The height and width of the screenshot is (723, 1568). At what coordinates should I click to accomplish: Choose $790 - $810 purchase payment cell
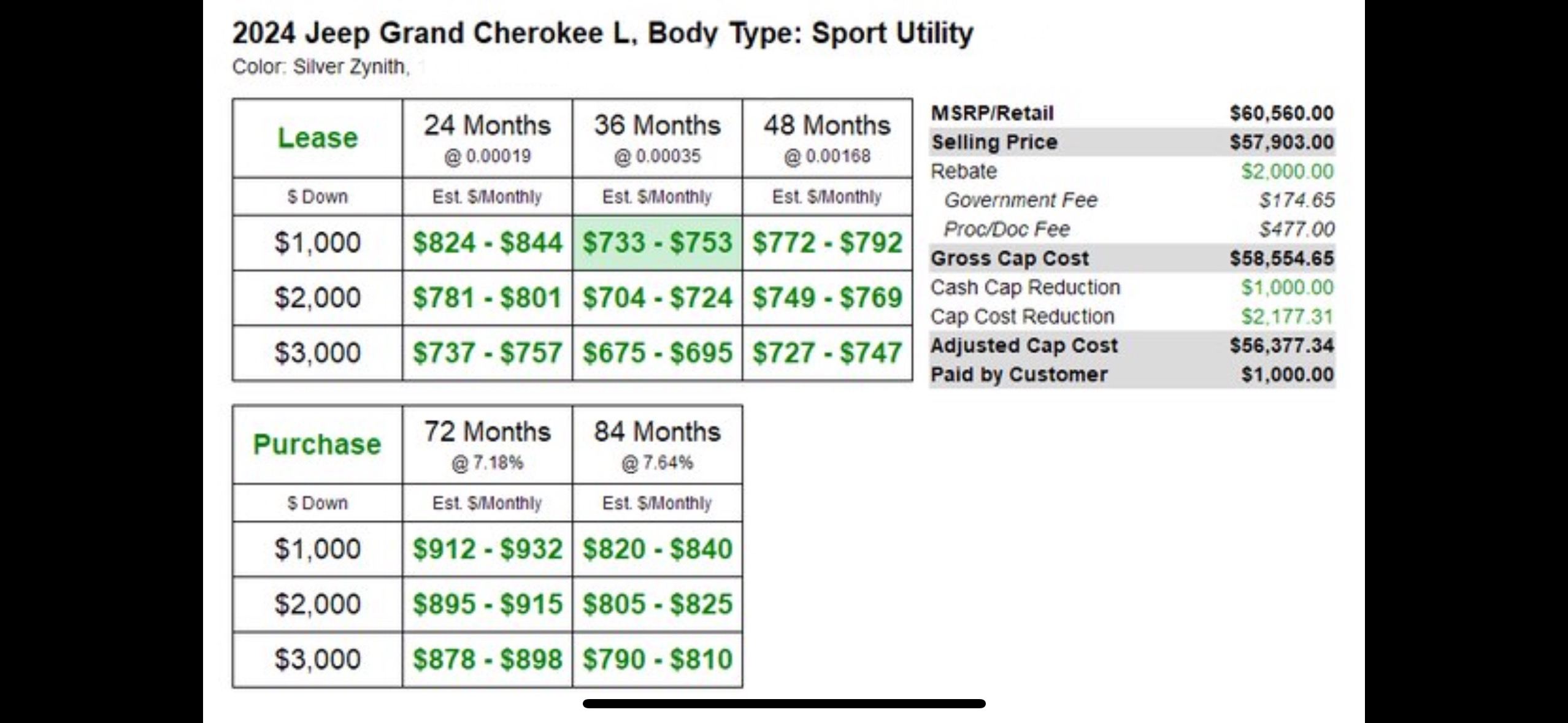(x=657, y=659)
